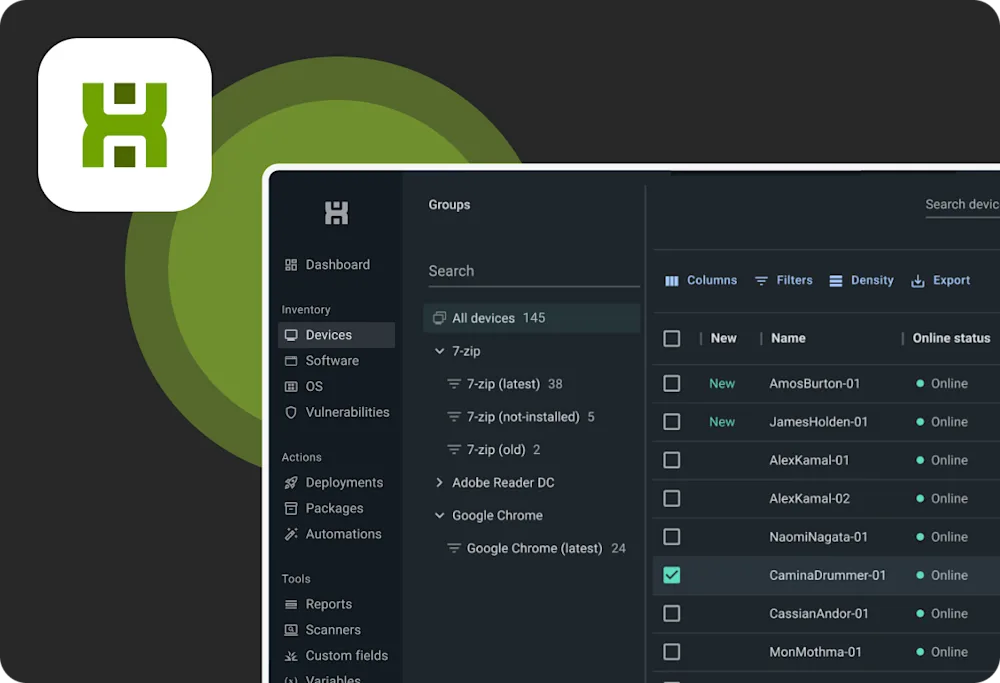This screenshot has width=1000, height=683.
Task: Click the Packages box icon
Action: [291, 508]
